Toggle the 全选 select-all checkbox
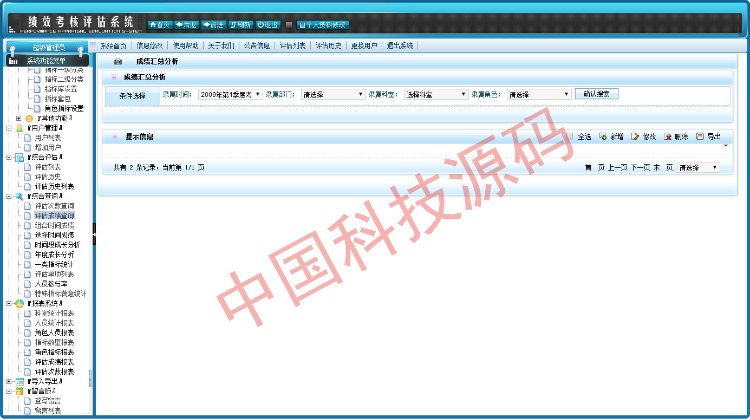 point(569,137)
